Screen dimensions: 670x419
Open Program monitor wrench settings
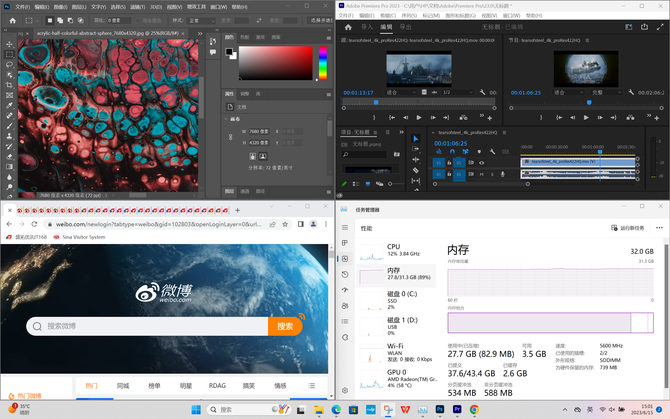pyautogui.click(x=631, y=92)
